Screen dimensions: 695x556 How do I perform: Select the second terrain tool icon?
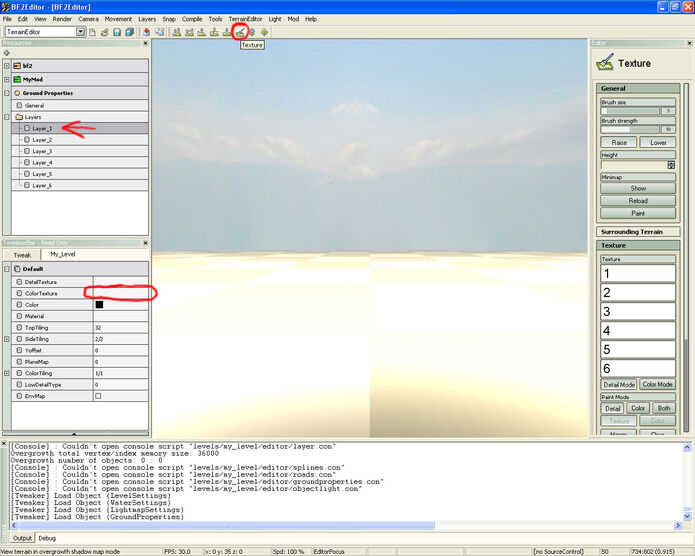189,32
